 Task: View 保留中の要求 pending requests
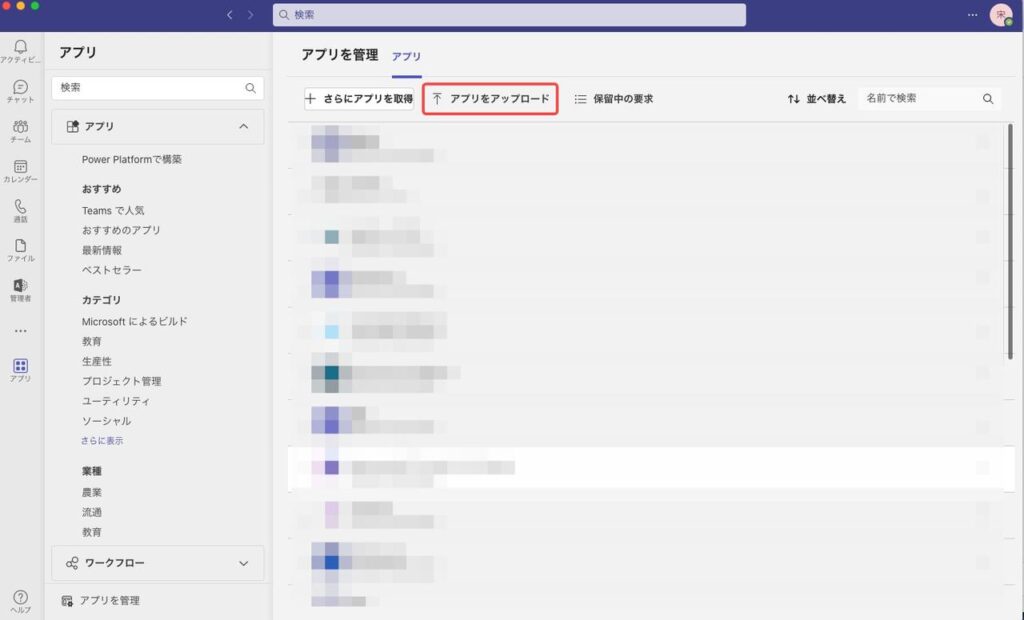click(x=613, y=99)
